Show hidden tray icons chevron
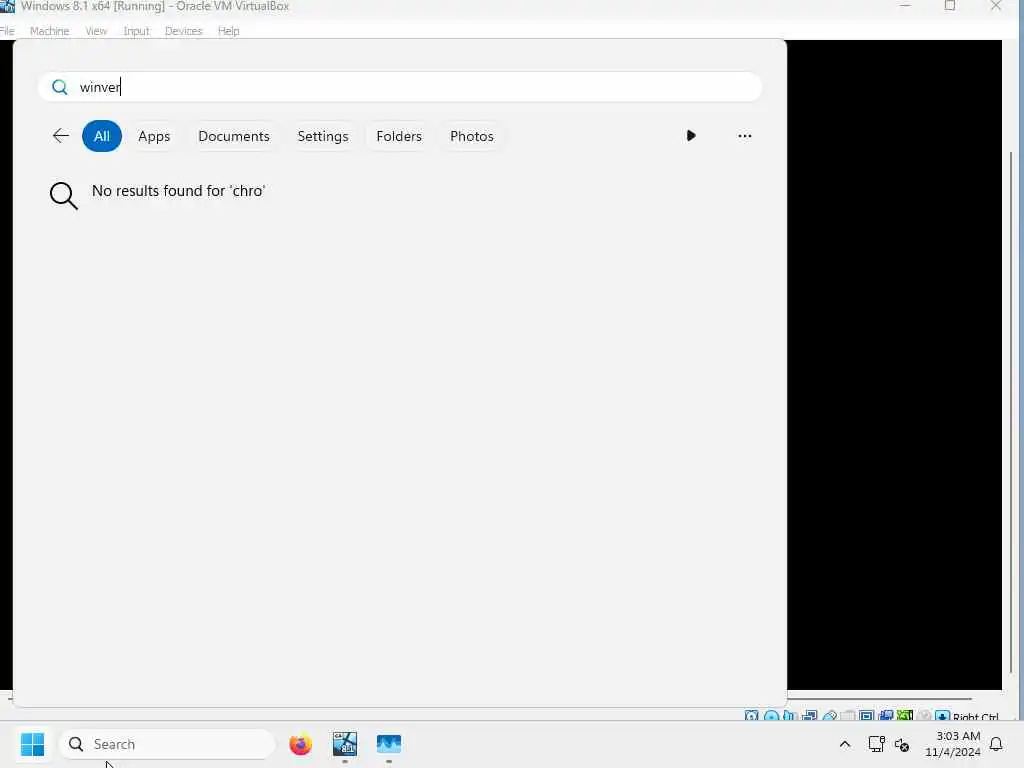Viewport: 1024px width, 768px height. 844,744
